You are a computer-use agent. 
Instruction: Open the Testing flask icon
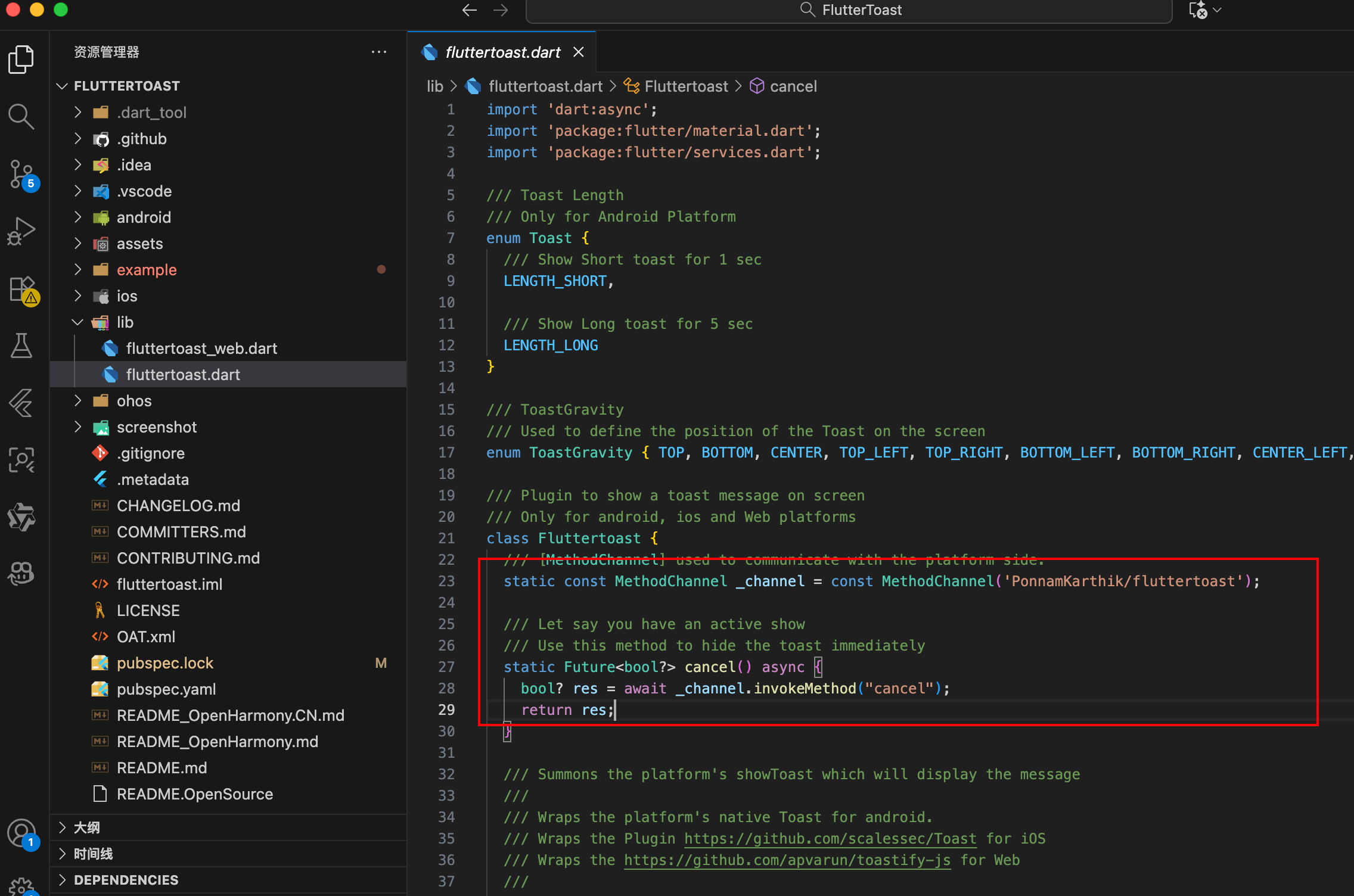21,346
